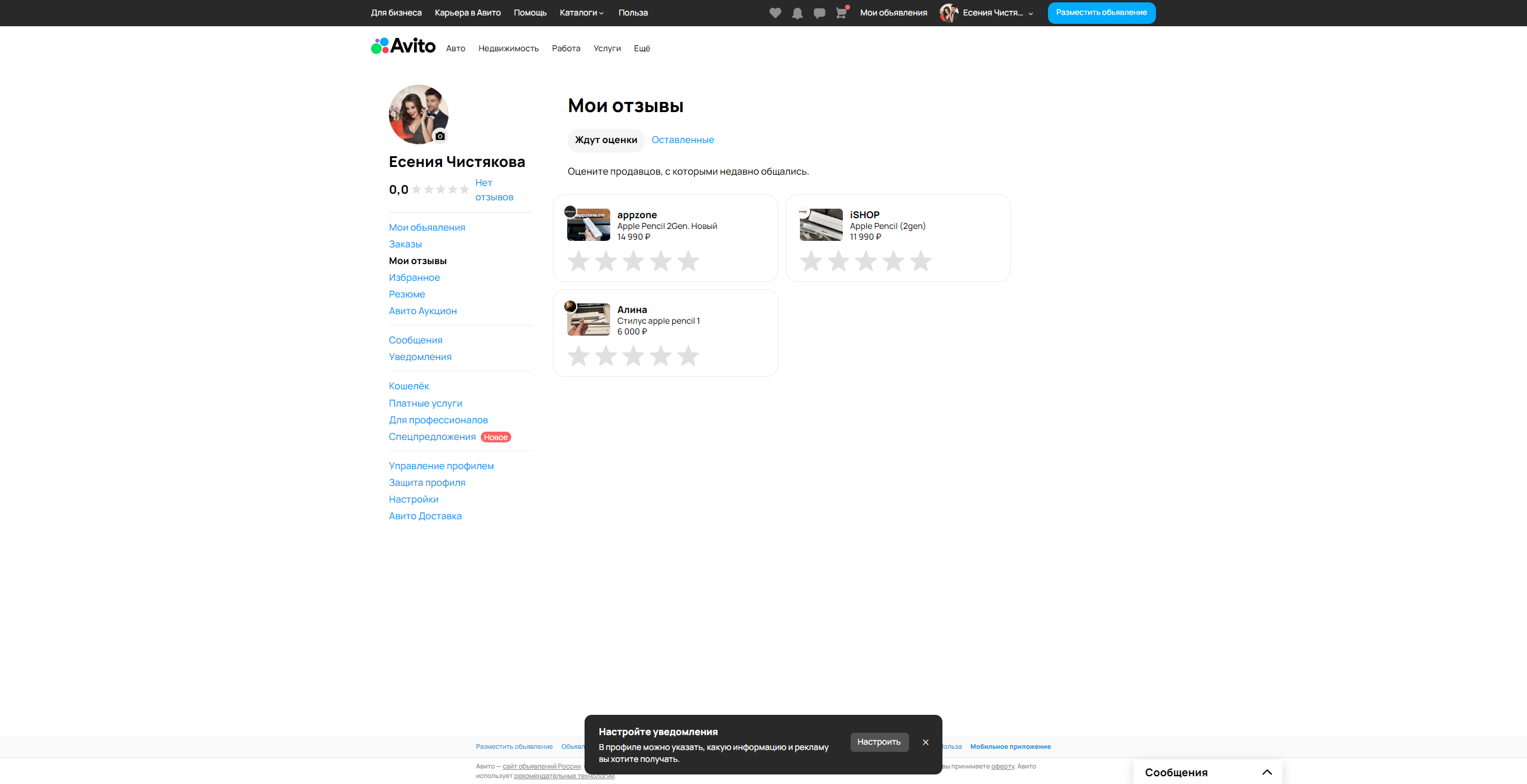Open appzone seller avatar badge
Screen dimensions: 1527x784
(x=570, y=212)
